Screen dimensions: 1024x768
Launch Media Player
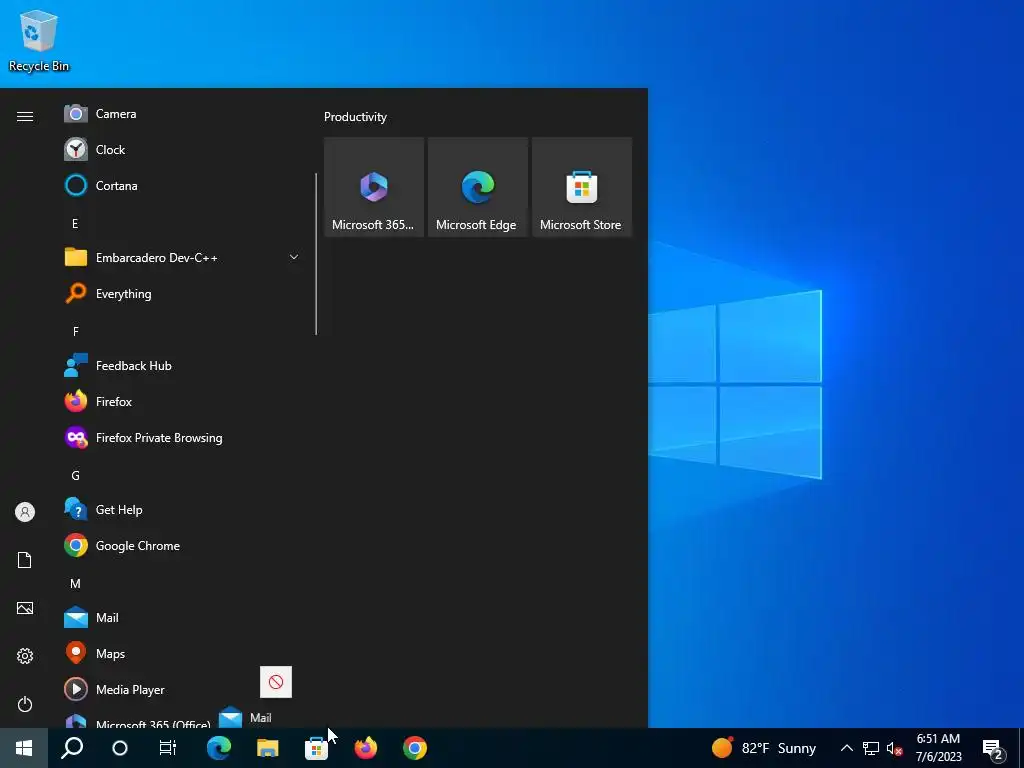click(182, 690)
